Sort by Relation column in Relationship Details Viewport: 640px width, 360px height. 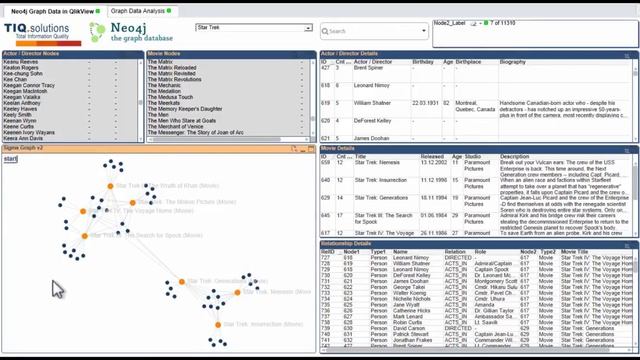[x=455, y=252]
